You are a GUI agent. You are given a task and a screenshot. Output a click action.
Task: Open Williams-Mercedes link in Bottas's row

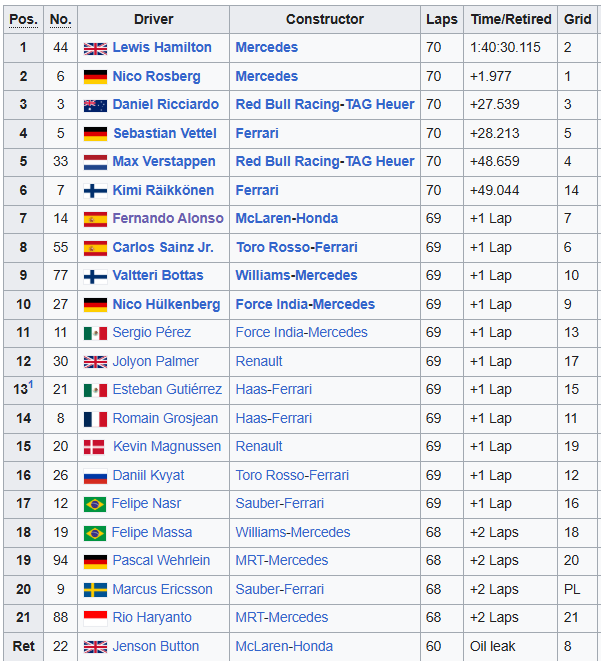click(x=296, y=275)
